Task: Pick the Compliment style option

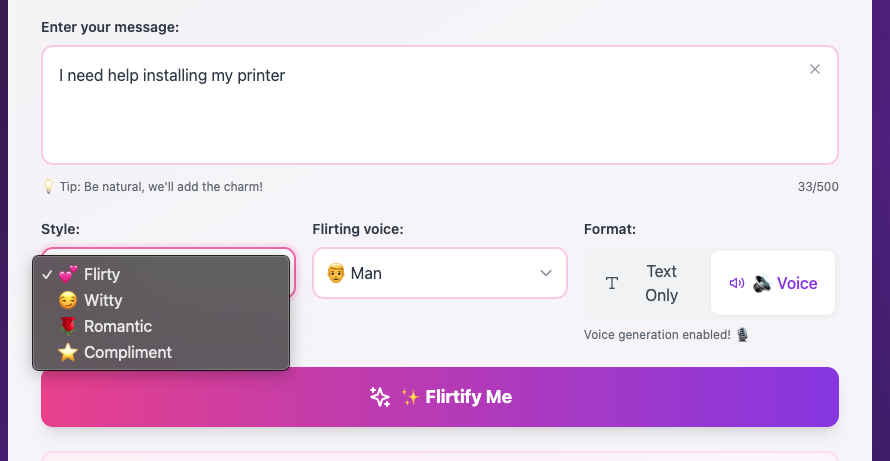Action: coord(127,352)
